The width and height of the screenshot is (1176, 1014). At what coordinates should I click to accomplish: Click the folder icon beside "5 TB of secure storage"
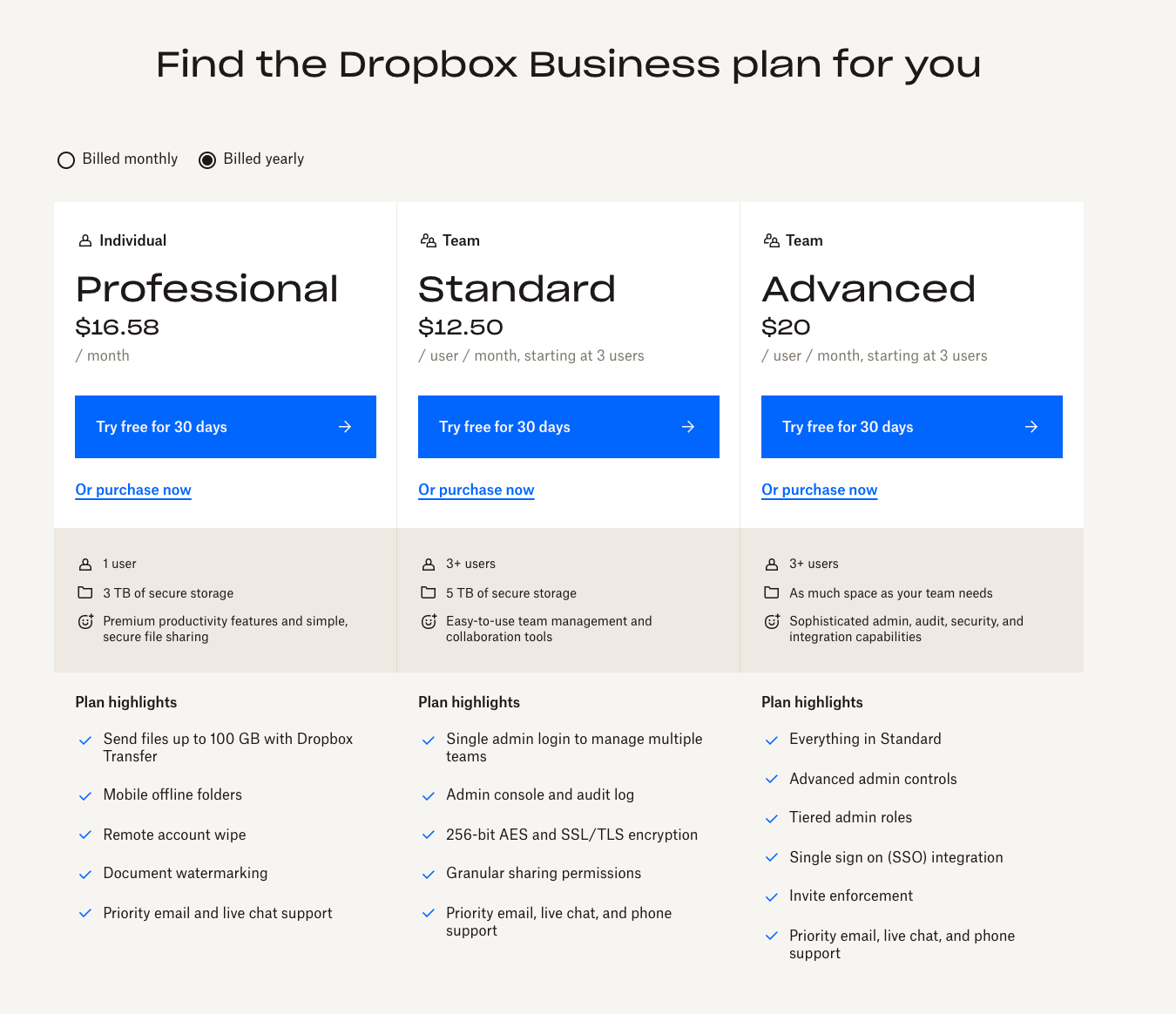pyautogui.click(x=429, y=592)
